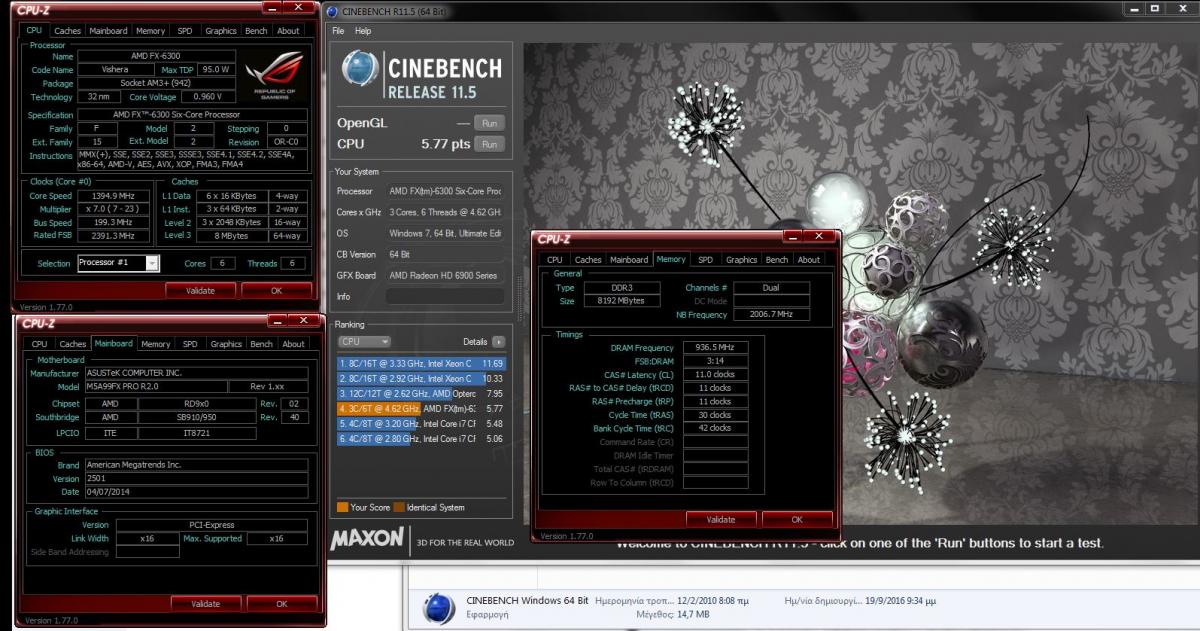Select ranking row 4 AMD FX 4.62 GHz

(421, 408)
